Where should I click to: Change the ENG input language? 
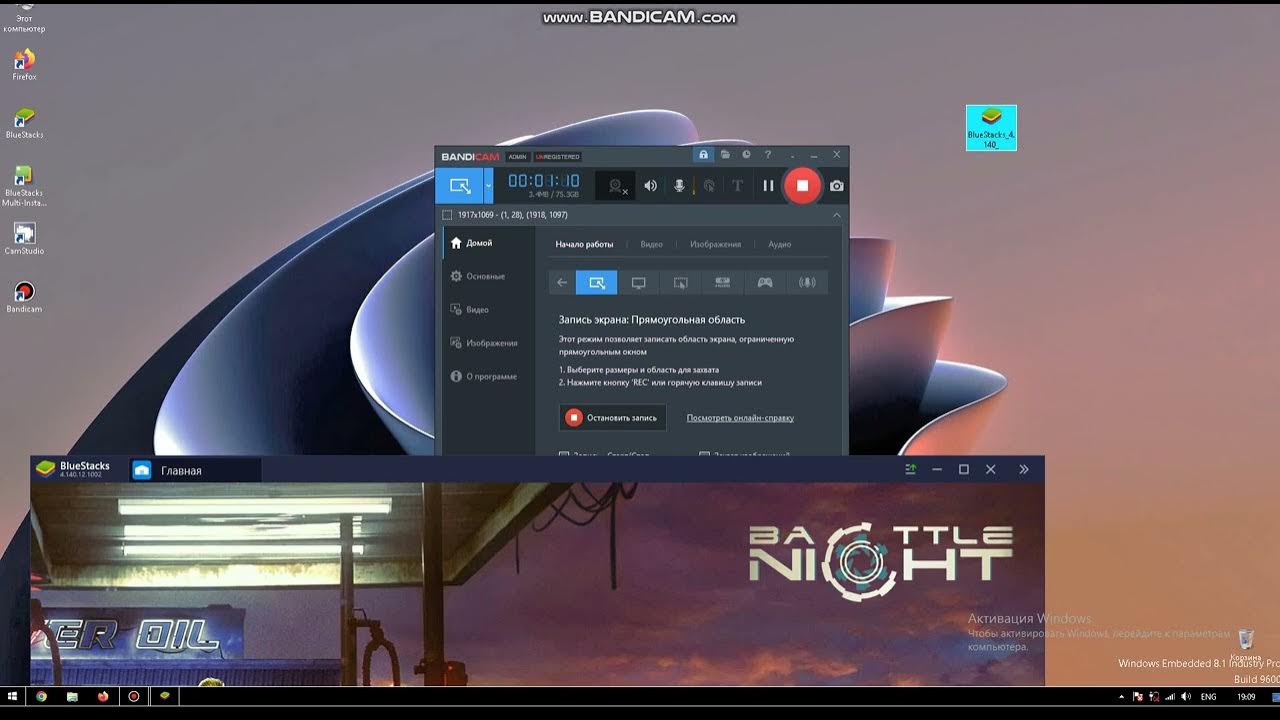click(x=1209, y=696)
